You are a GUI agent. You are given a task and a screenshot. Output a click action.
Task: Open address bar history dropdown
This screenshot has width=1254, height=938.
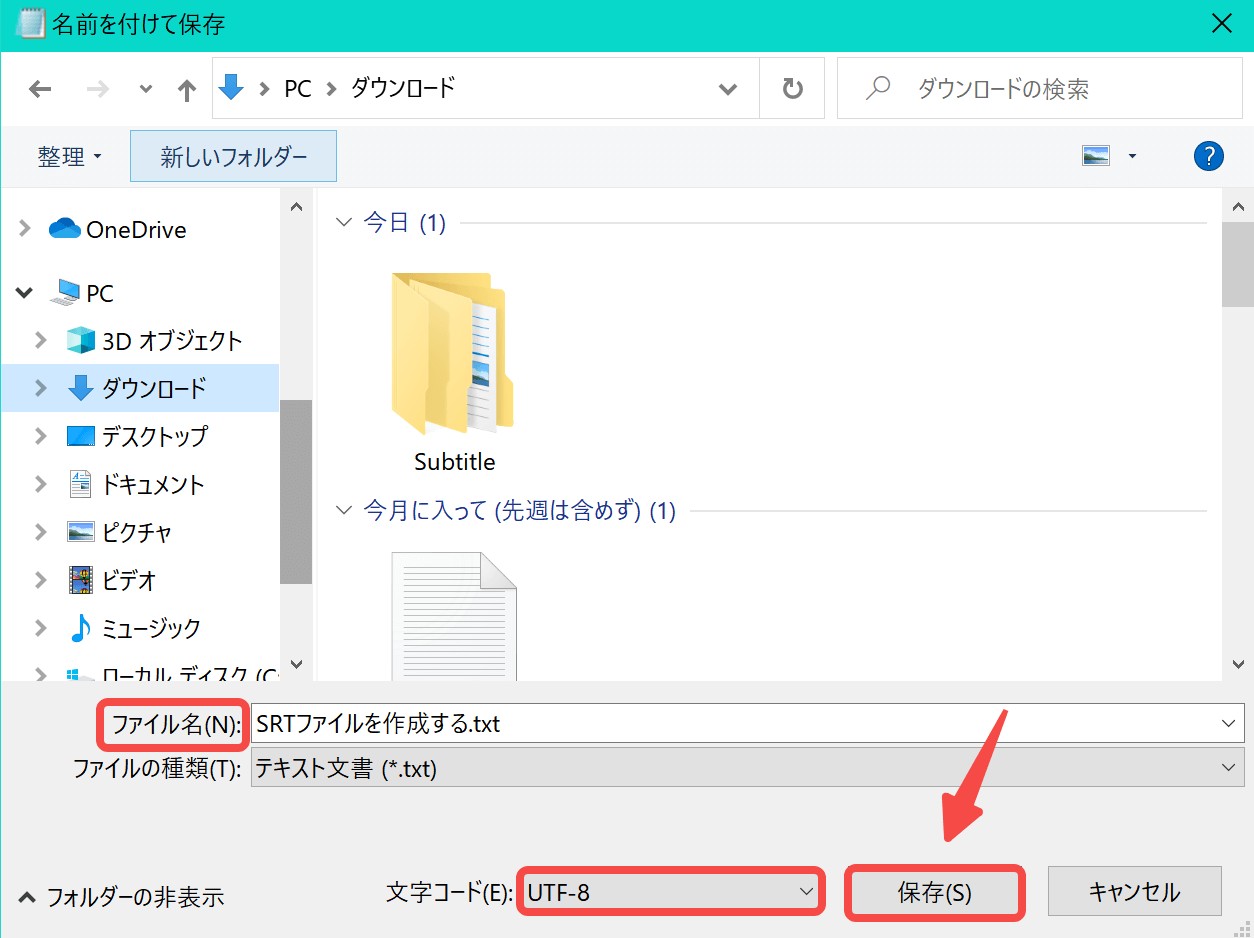click(x=728, y=89)
